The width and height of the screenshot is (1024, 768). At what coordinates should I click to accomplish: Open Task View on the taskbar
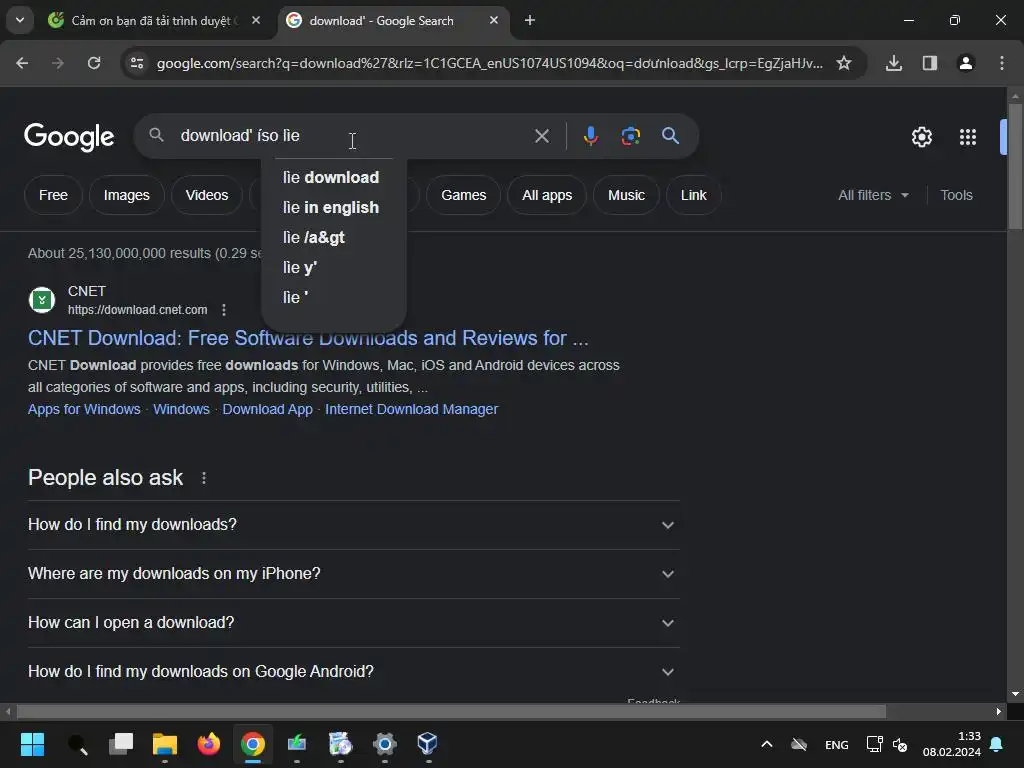coord(121,744)
